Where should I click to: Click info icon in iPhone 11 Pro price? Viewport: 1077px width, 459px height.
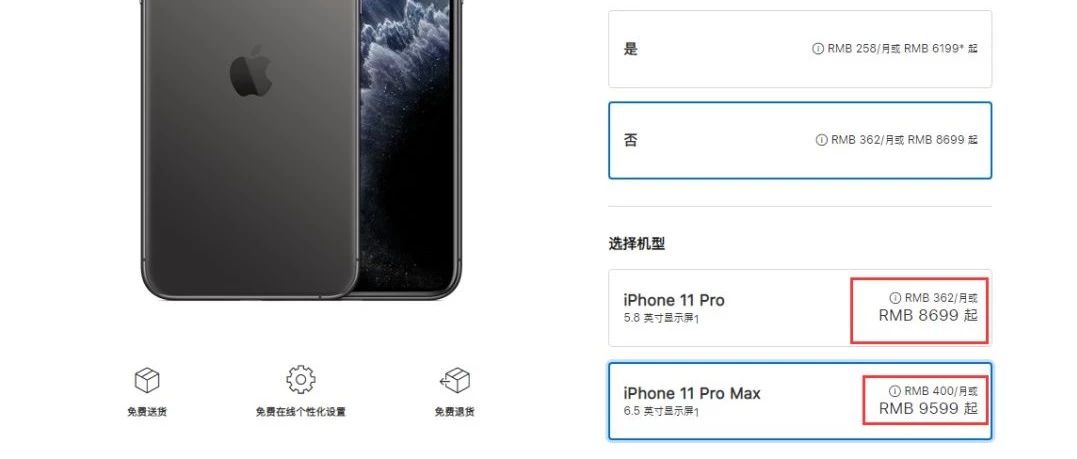coord(895,298)
